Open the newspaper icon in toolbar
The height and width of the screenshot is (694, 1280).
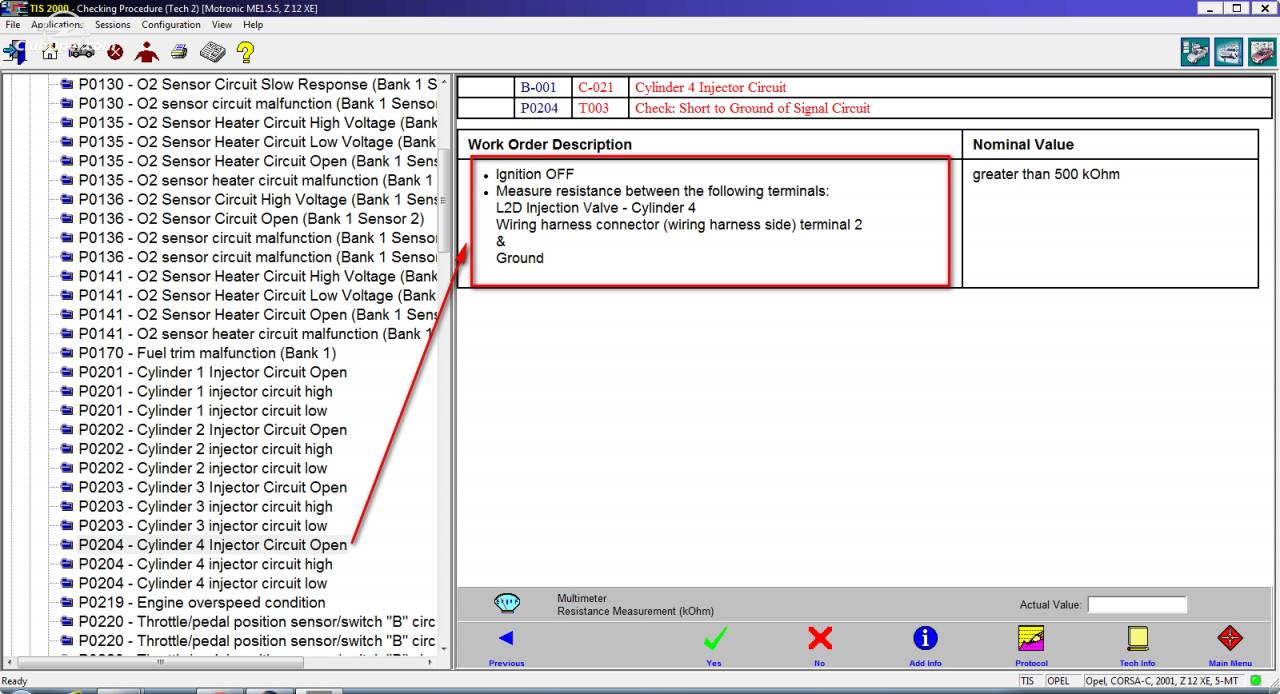(212, 51)
